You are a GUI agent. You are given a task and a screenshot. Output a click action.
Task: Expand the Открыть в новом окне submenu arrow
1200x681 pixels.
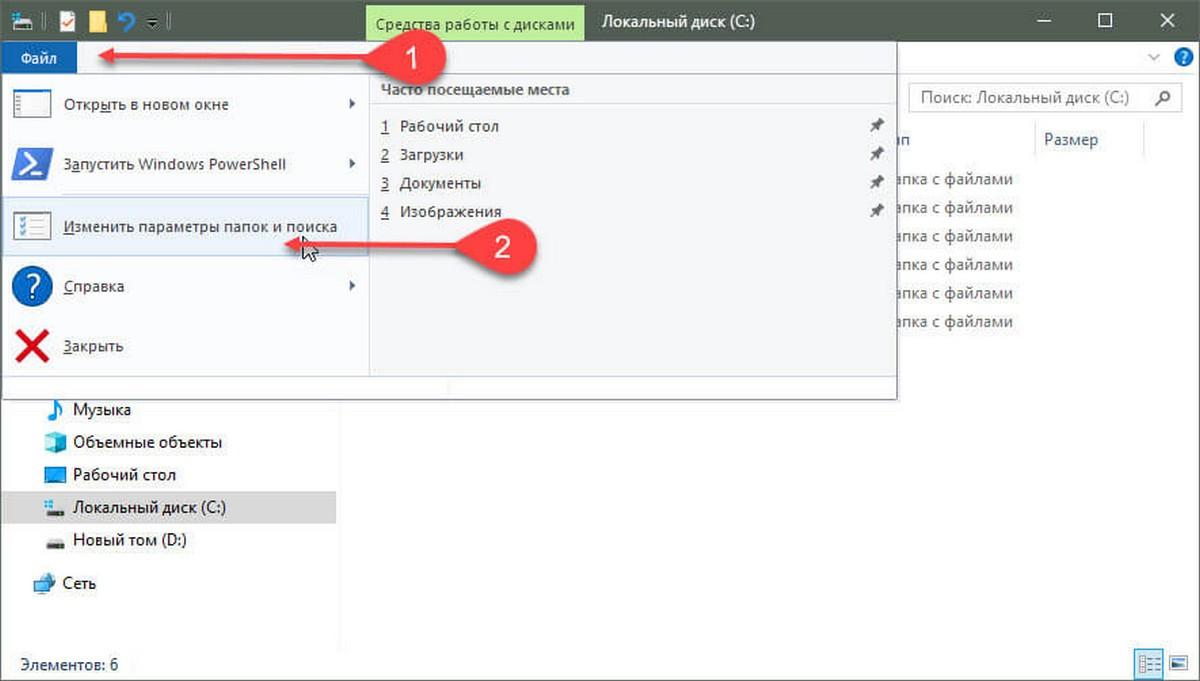pyautogui.click(x=352, y=104)
